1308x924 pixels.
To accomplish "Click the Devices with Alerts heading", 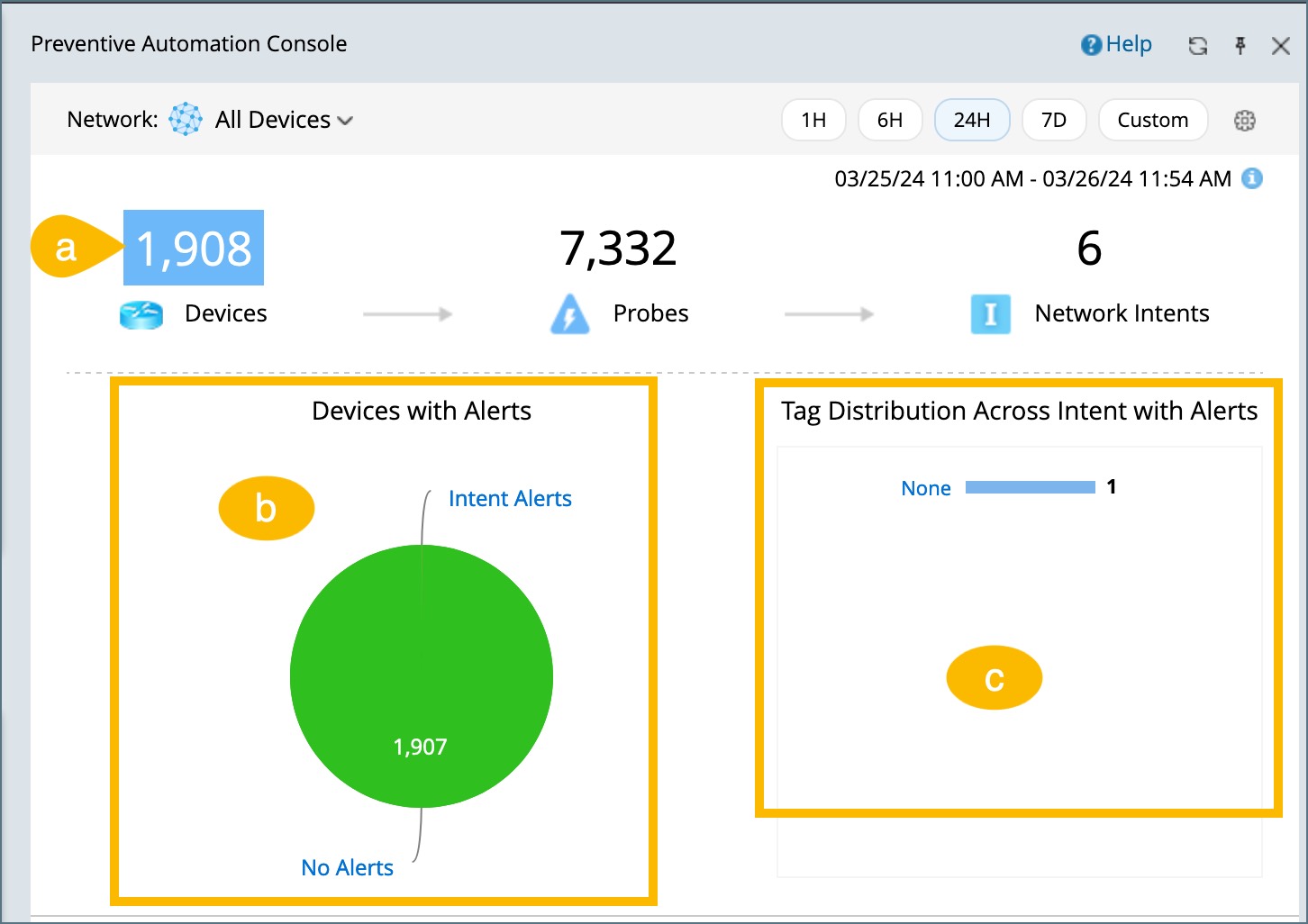I will tap(422, 411).
